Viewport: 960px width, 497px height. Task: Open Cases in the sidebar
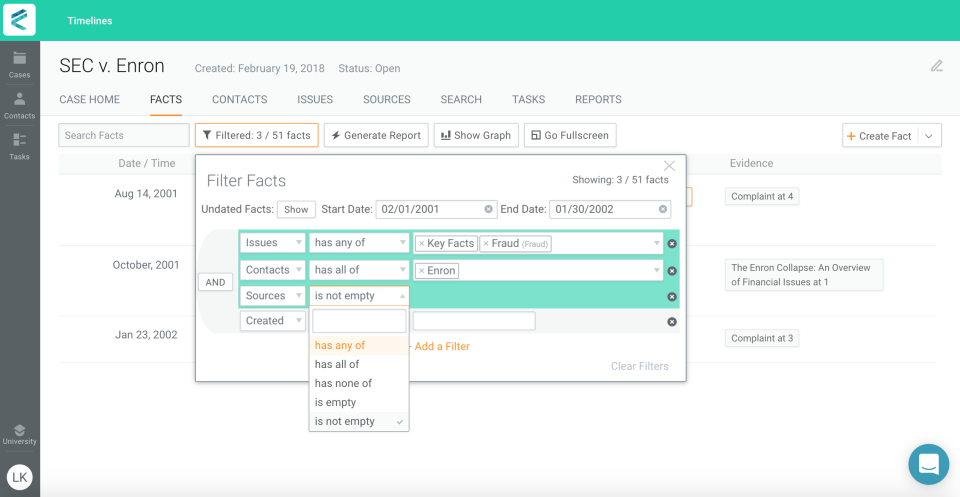pos(20,65)
